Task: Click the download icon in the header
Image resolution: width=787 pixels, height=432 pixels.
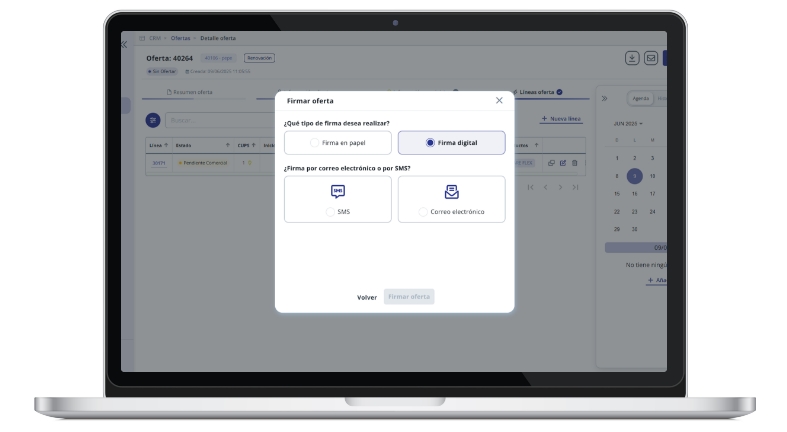Action: 633,59
